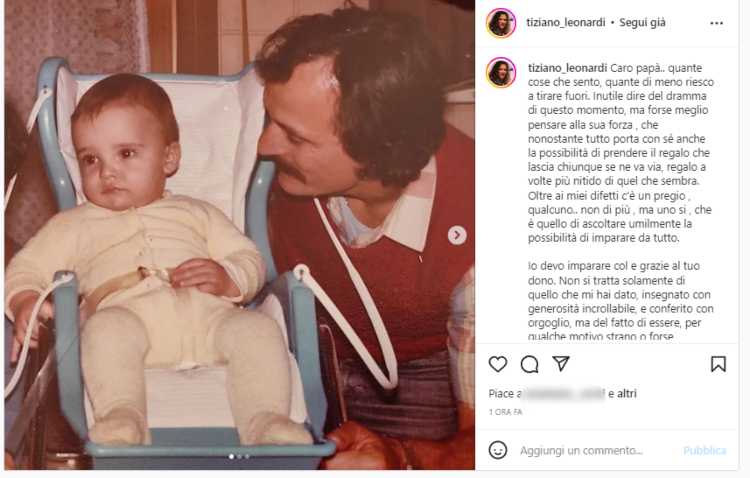Click caption profile picture avatar
Screen dimensions: 750x478
[501, 72]
